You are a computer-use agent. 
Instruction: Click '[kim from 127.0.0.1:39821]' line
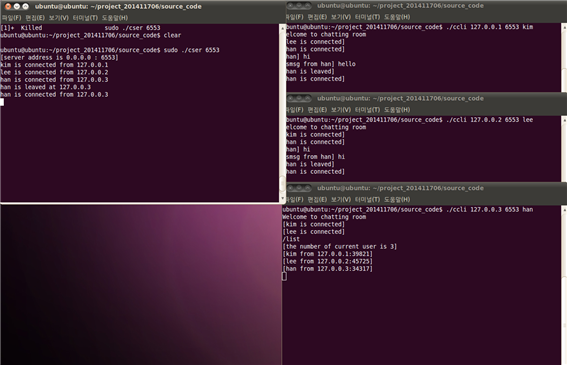point(327,254)
